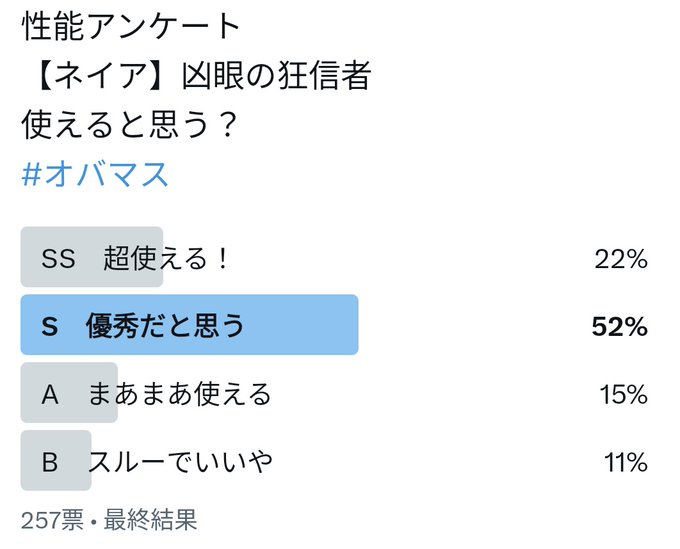The image size is (680, 549).
Task: Click the 15% result percentage
Action: [624, 395]
